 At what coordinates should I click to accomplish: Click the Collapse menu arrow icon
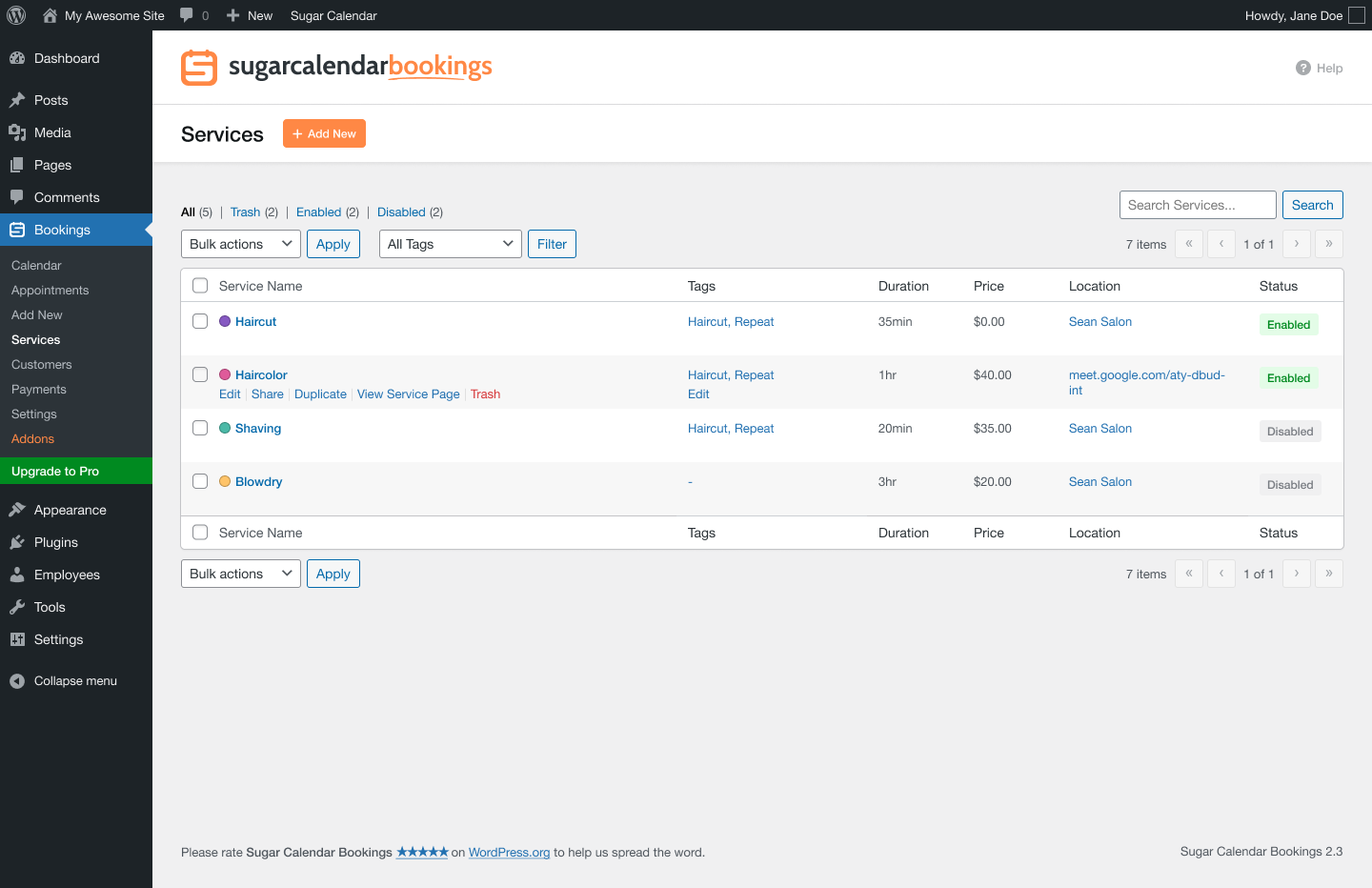coord(17,680)
